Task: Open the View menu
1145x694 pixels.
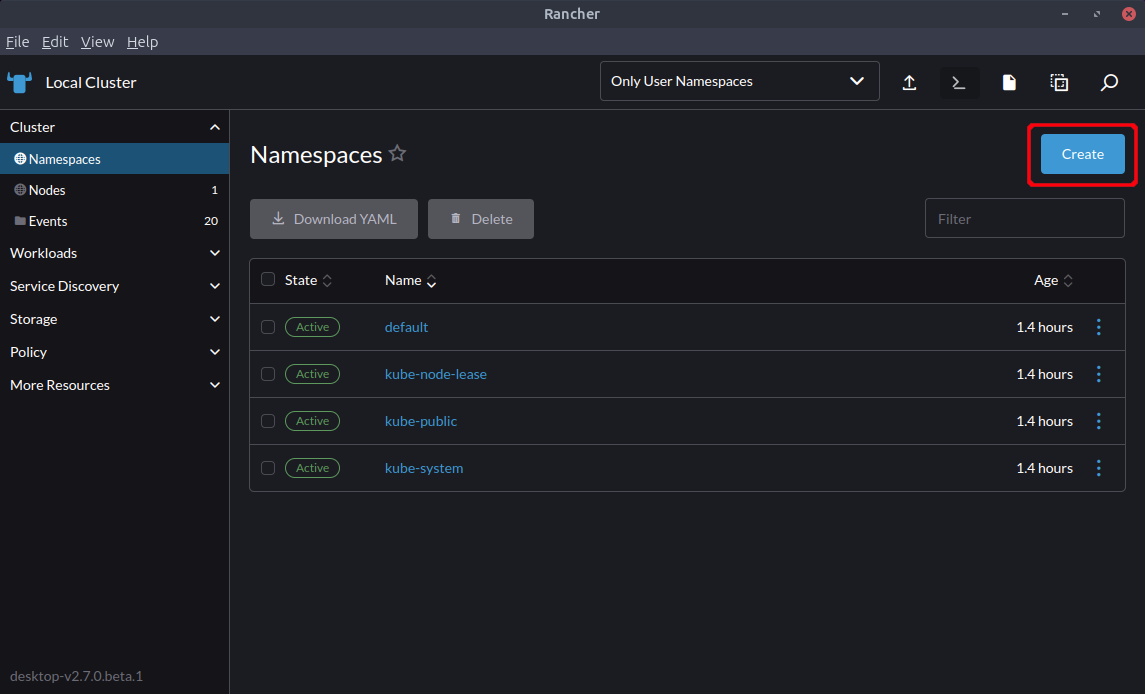Action: coord(97,42)
